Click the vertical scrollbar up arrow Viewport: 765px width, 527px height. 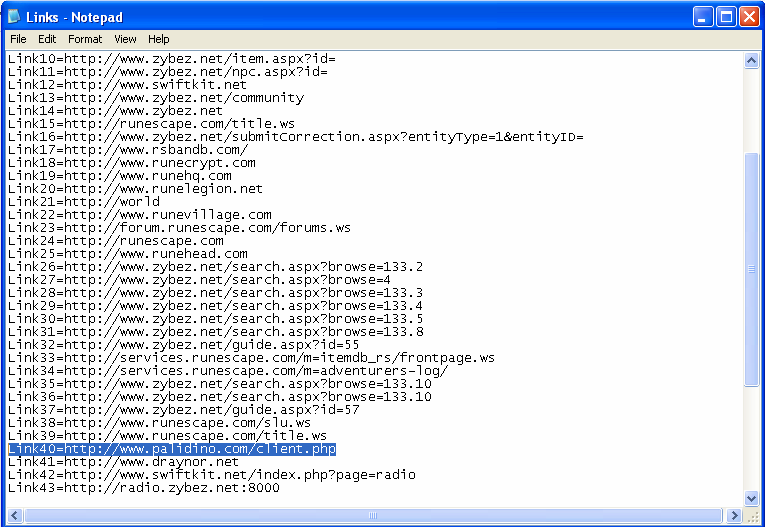pos(752,60)
